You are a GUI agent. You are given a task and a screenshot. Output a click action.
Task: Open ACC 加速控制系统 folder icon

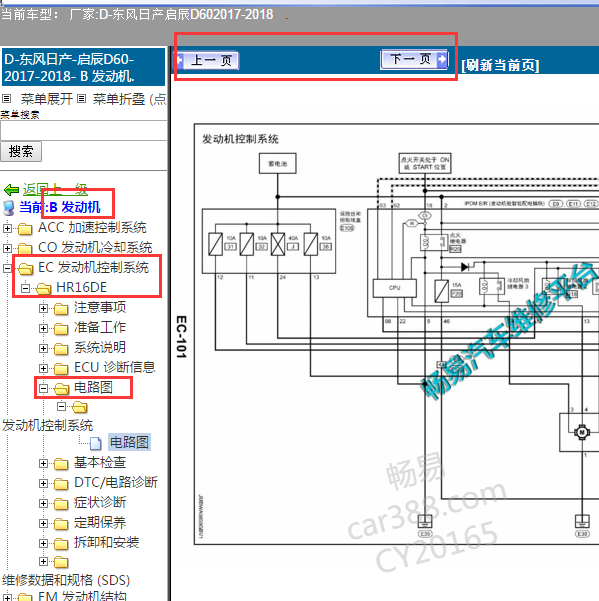[x=25, y=229]
